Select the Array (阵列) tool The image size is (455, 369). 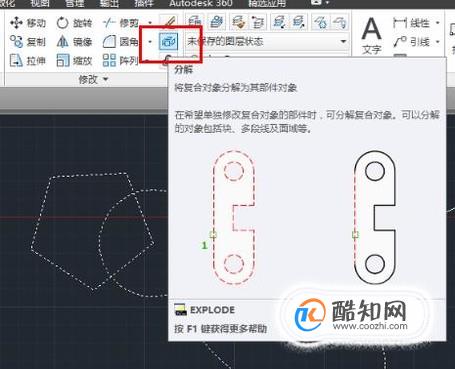[120, 61]
